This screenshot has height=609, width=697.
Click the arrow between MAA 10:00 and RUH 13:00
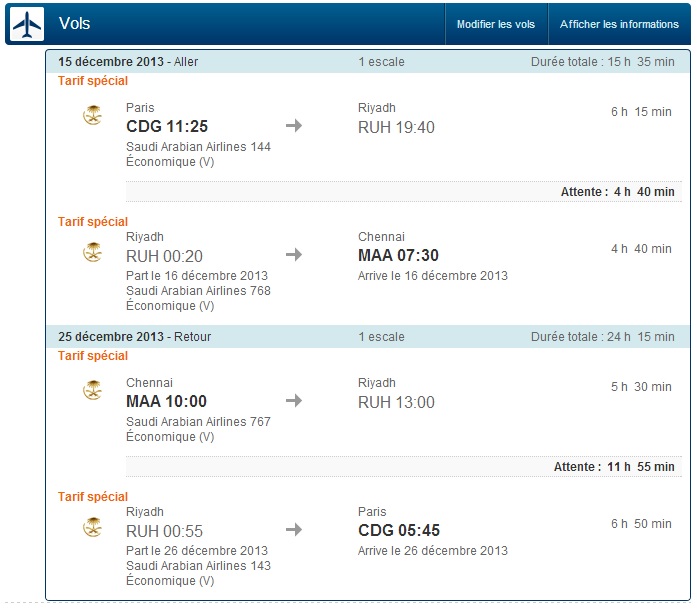coord(294,401)
